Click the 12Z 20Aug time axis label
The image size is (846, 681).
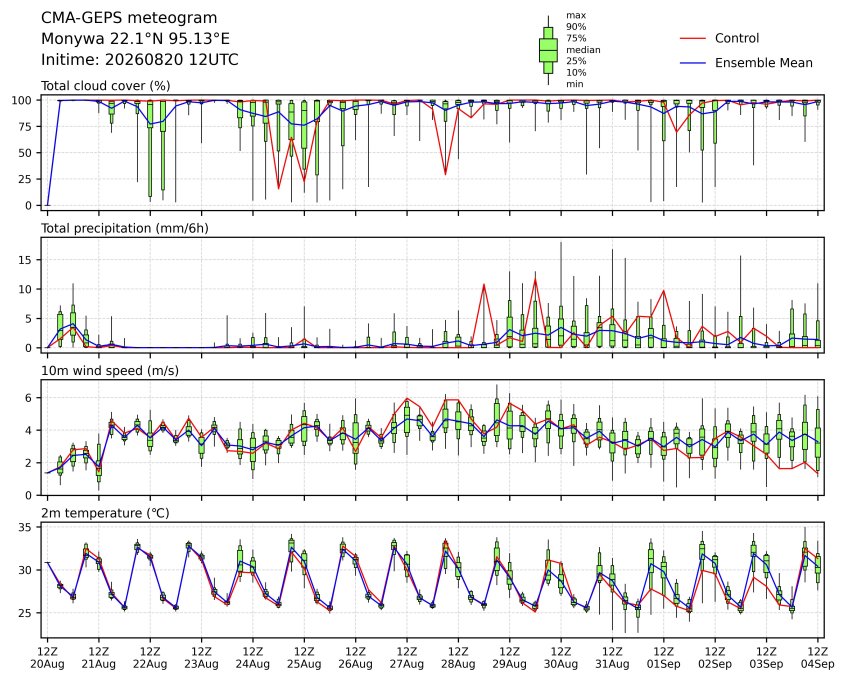[47, 658]
